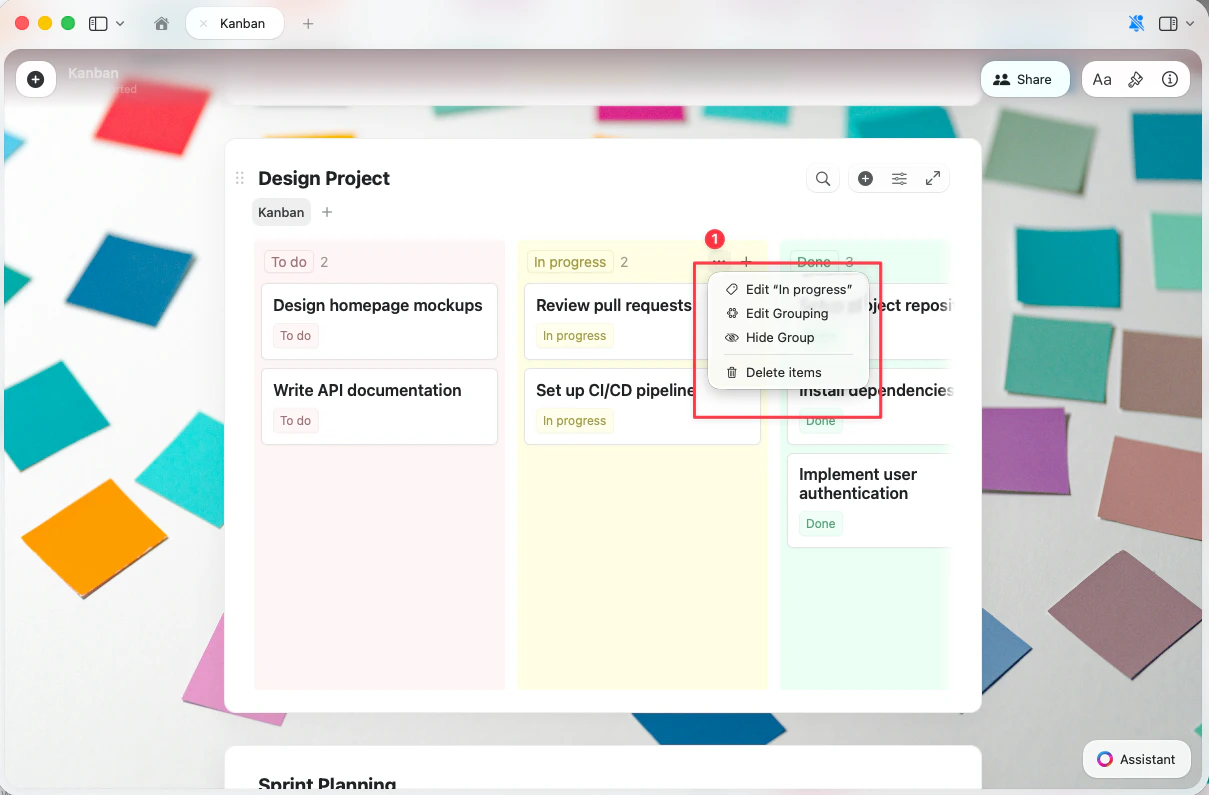
Task: Choose Delete items from the context menu
Action: coord(784,371)
